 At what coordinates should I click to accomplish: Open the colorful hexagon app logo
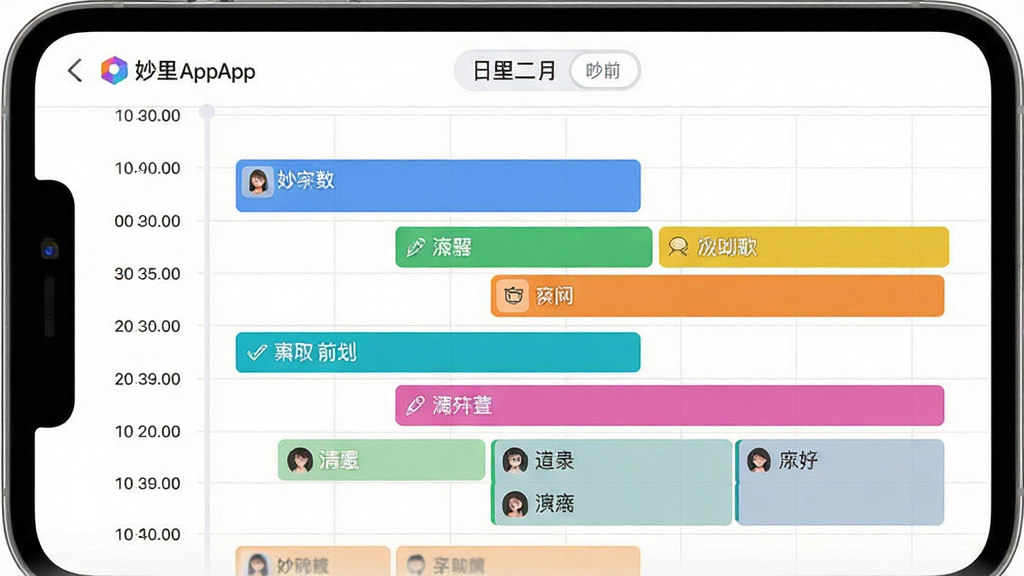click(114, 71)
